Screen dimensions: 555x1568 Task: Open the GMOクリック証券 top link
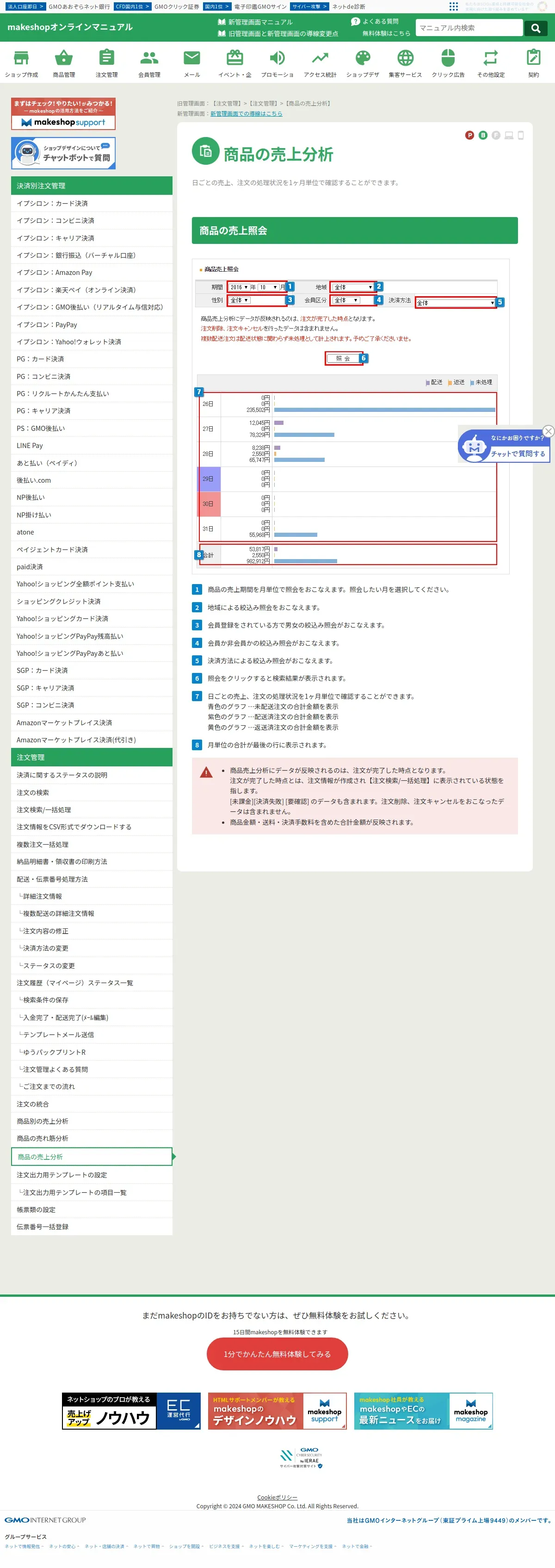coord(177,6)
